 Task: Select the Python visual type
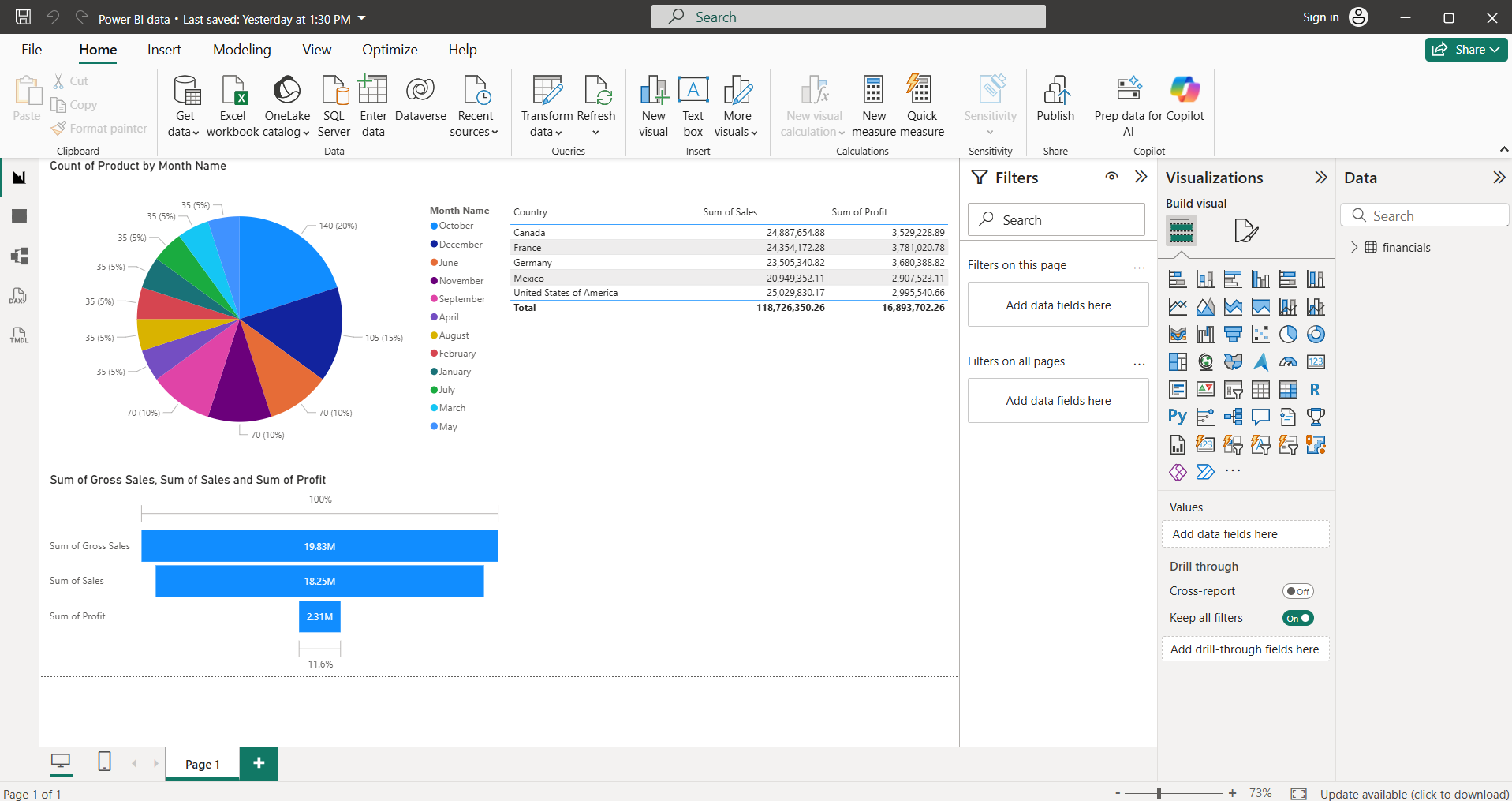tap(1178, 417)
